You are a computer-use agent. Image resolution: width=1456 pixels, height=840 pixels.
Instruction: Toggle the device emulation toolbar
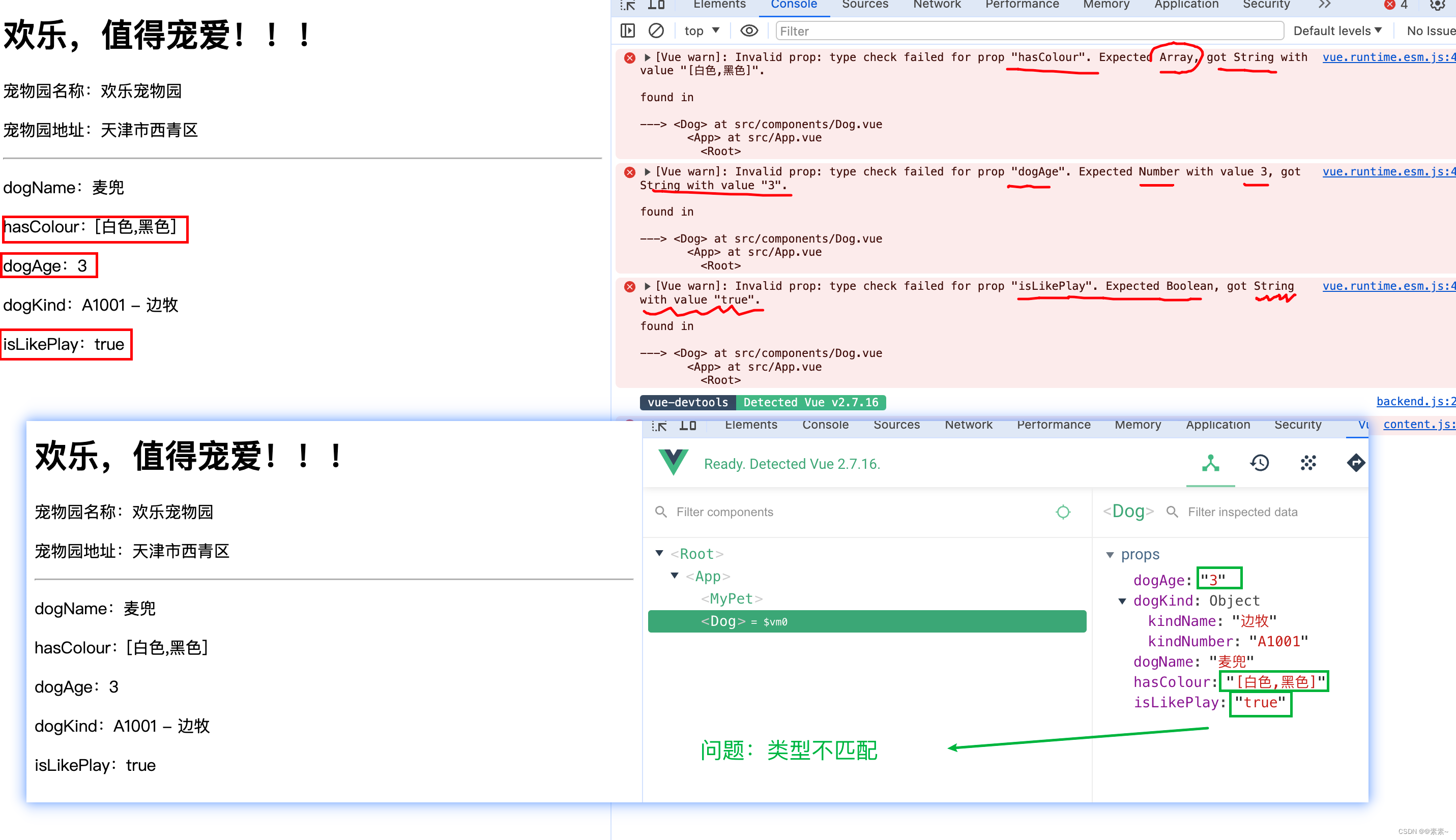[657, 5]
